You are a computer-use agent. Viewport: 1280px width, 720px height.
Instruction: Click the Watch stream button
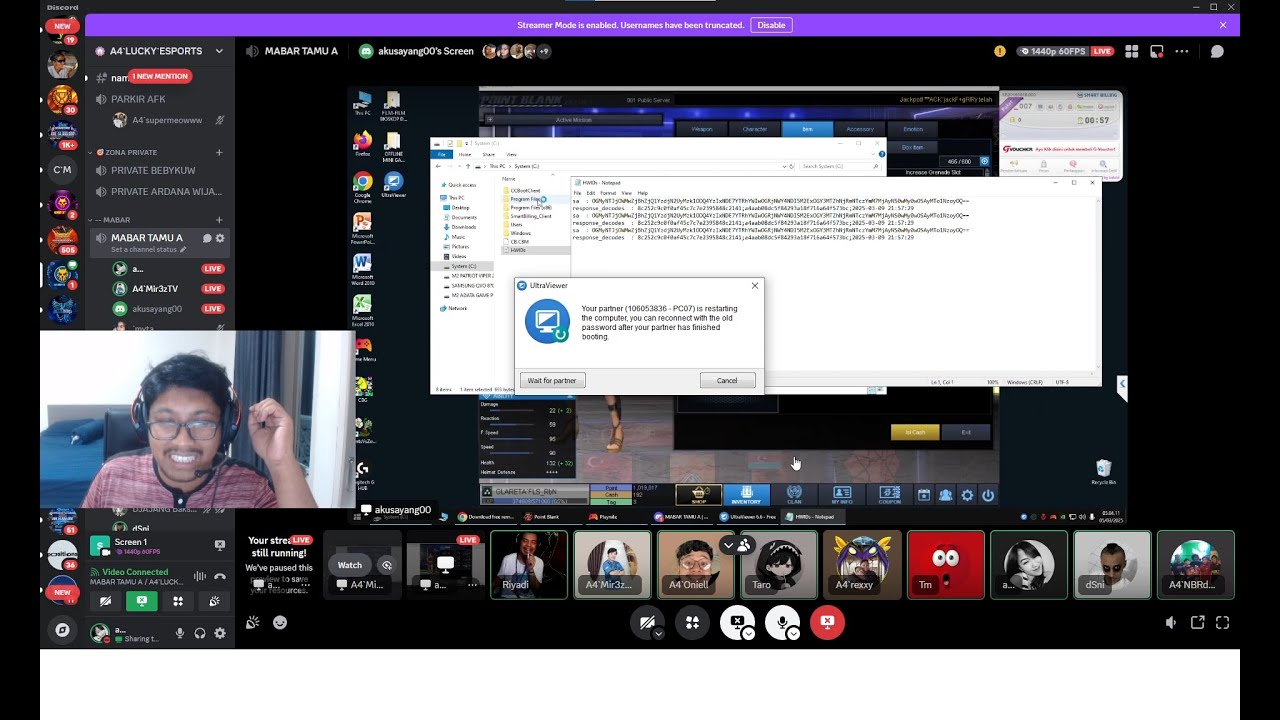[x=350, y=565]
